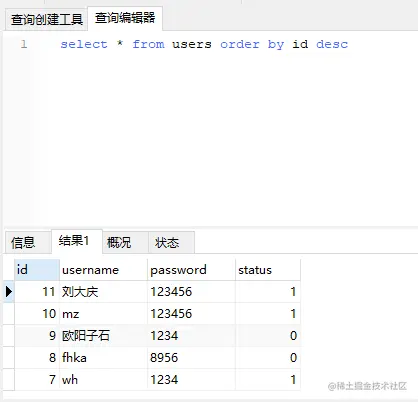Click the 'desc' keyword in the query
The image size is (418, 402).
[332, 44]
